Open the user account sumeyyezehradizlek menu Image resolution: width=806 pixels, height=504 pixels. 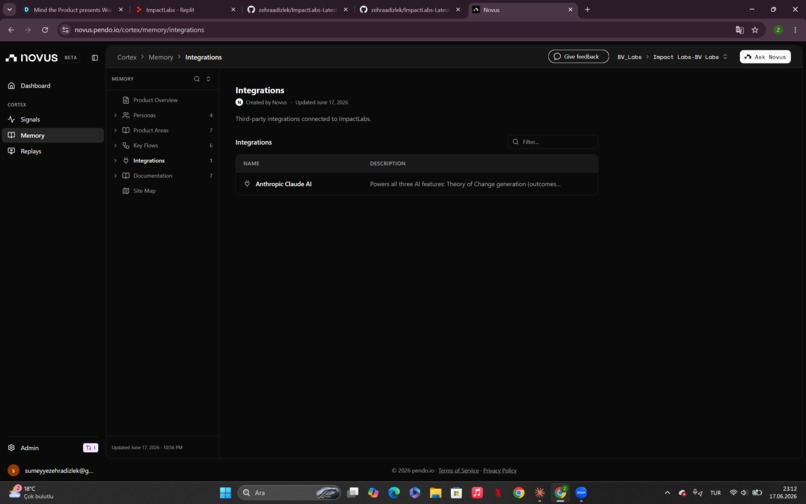[50, 471]
